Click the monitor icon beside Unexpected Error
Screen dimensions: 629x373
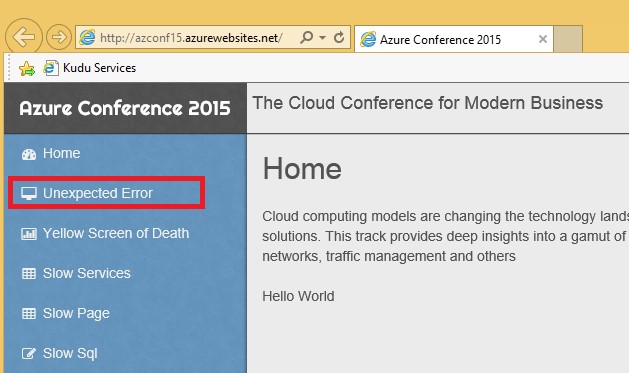pyautogui.click(x=29, y=193)
